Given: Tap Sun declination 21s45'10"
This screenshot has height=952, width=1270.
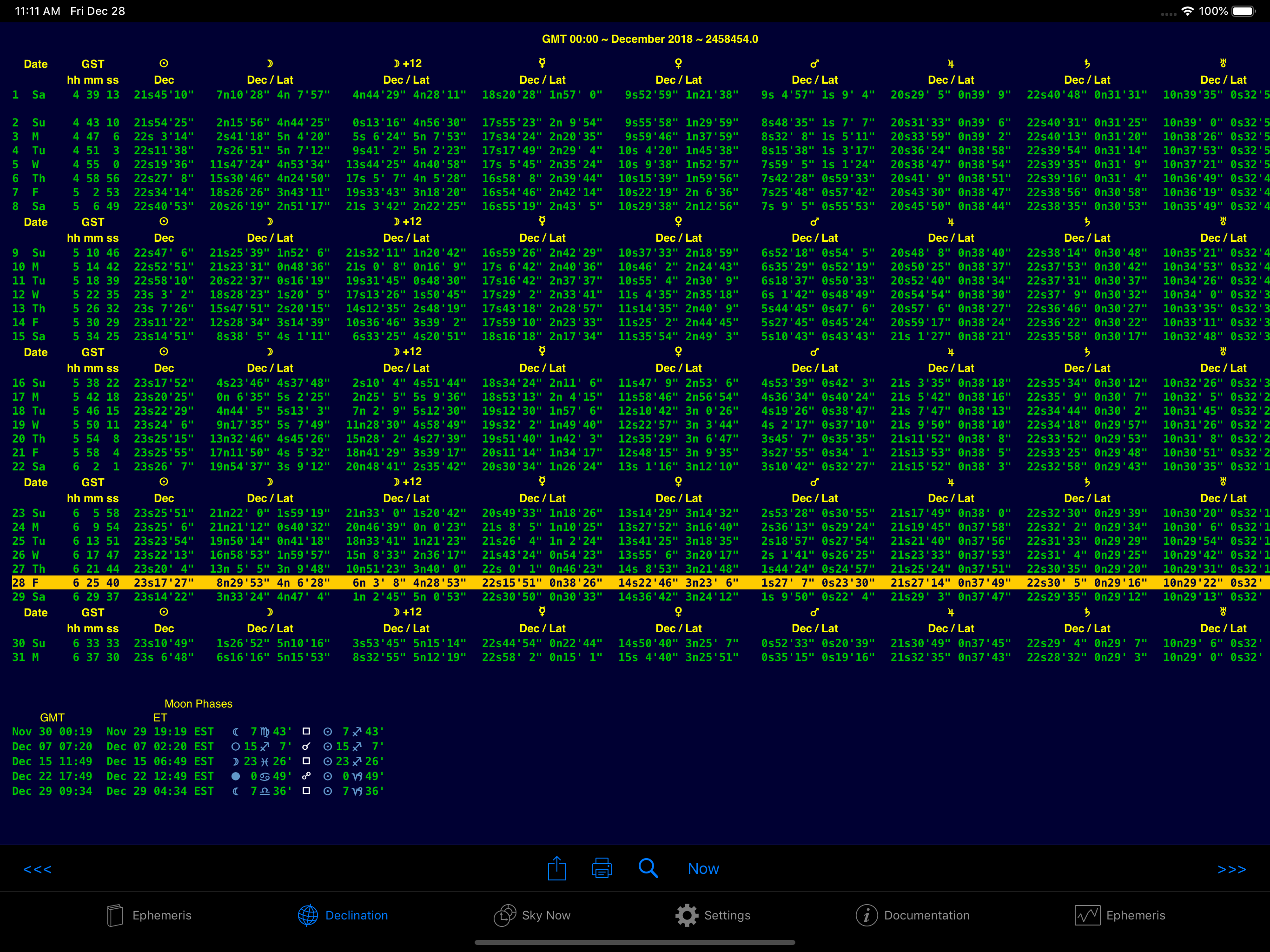Looking at the screenshot, I should (164, 95).
